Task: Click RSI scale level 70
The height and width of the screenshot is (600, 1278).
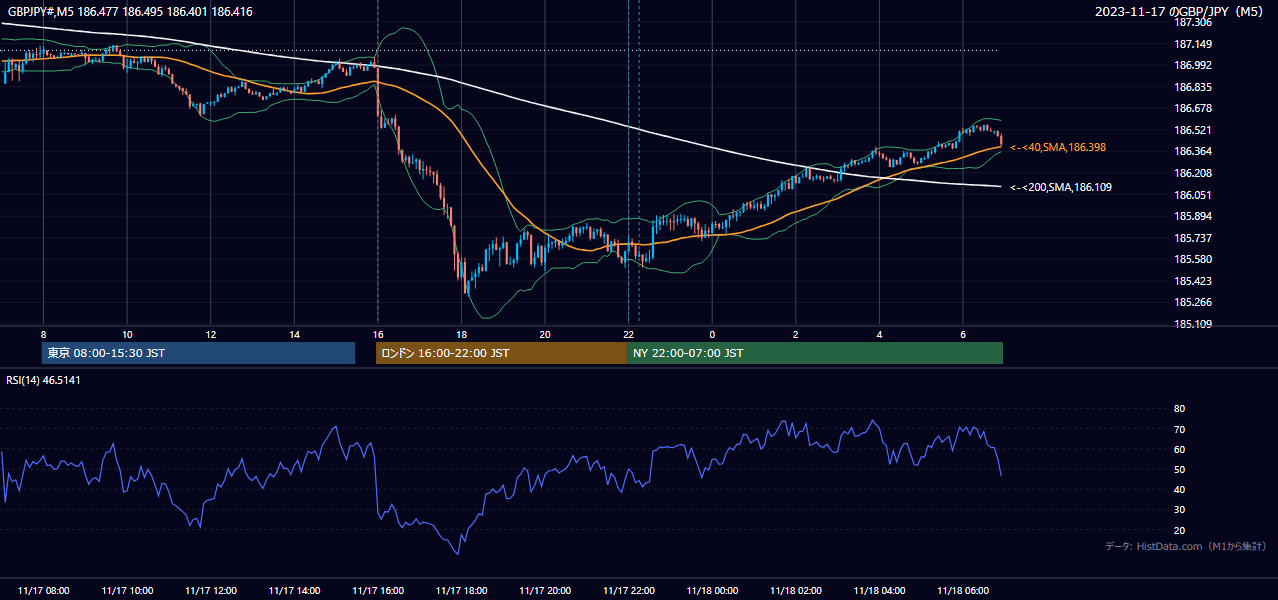Action: pos(1180,429)
